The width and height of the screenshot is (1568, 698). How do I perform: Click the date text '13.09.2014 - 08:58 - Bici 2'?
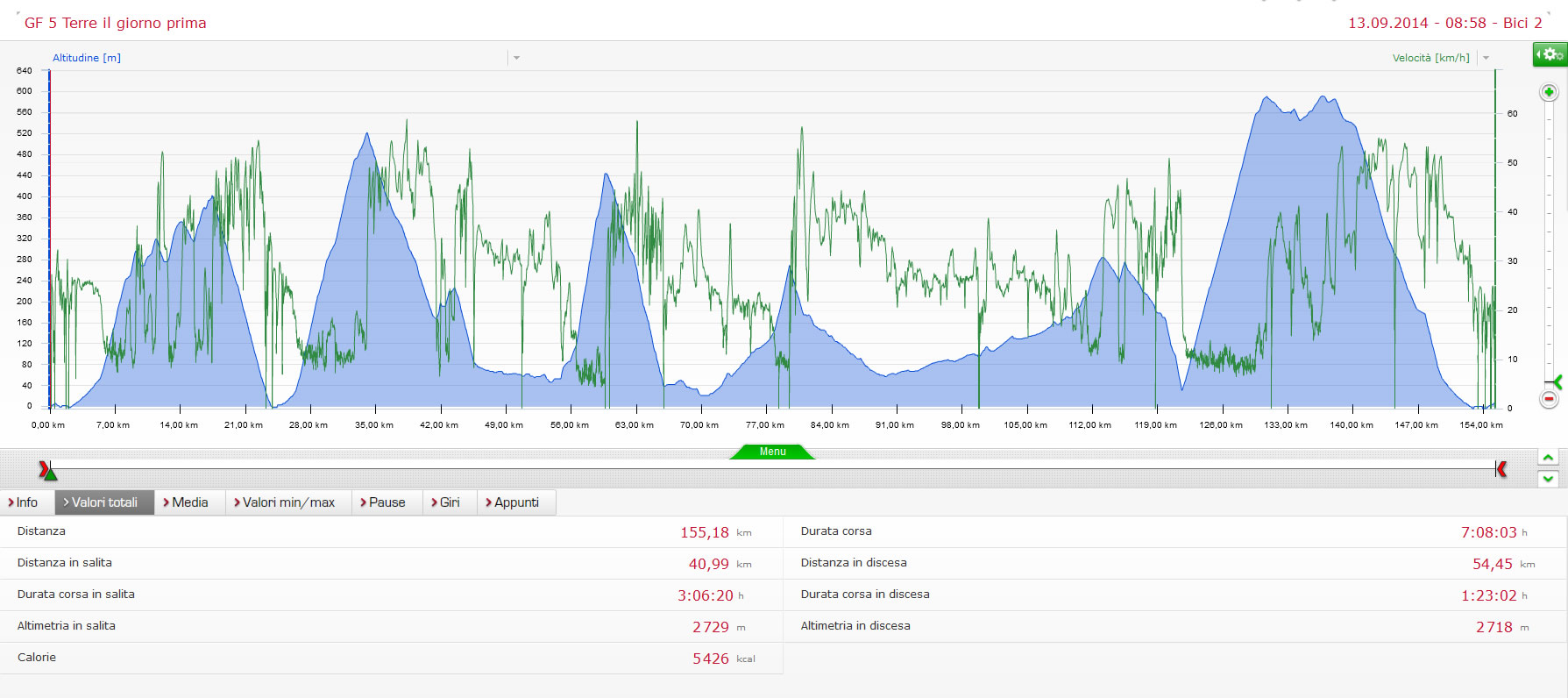pyautogui.click(x=1444, y=23)
